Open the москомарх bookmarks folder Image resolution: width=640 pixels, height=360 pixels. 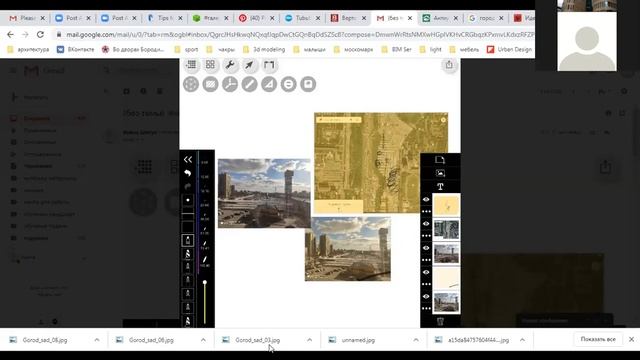(353, 49)
